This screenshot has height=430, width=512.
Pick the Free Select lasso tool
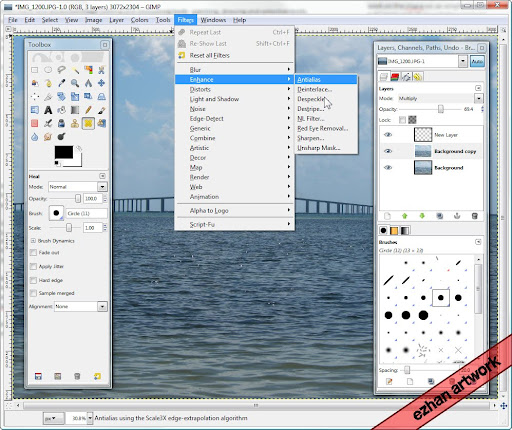[x=61, y=70]
